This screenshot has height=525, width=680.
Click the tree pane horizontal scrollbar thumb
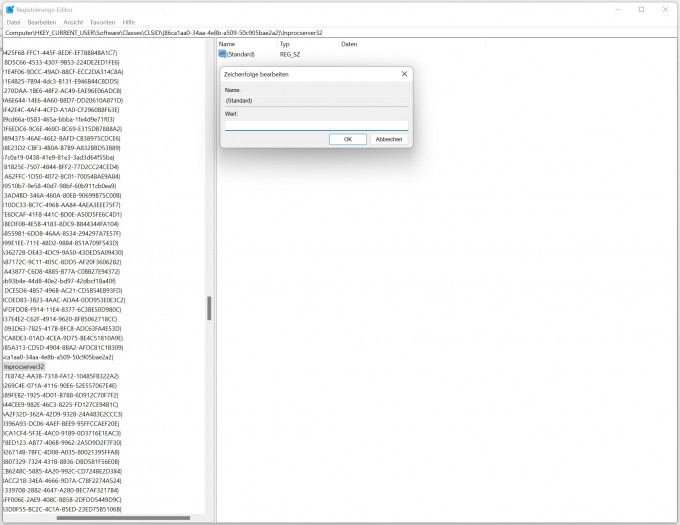(x=123, y=518)
